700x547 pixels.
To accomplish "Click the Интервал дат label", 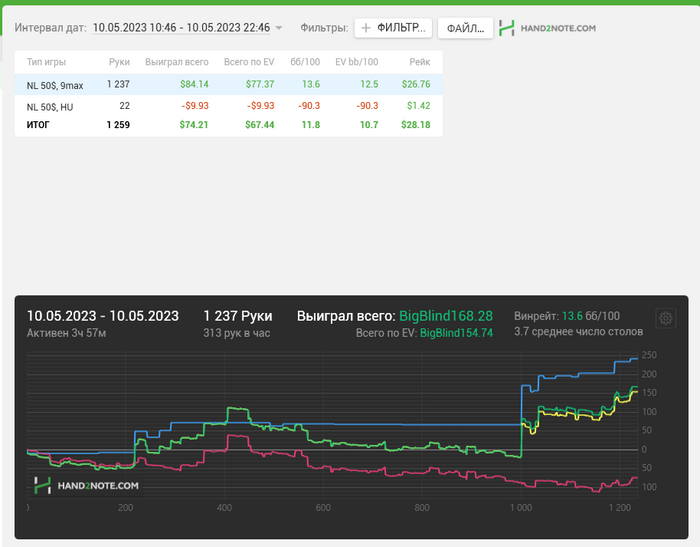I will click(x=50, y=28).
